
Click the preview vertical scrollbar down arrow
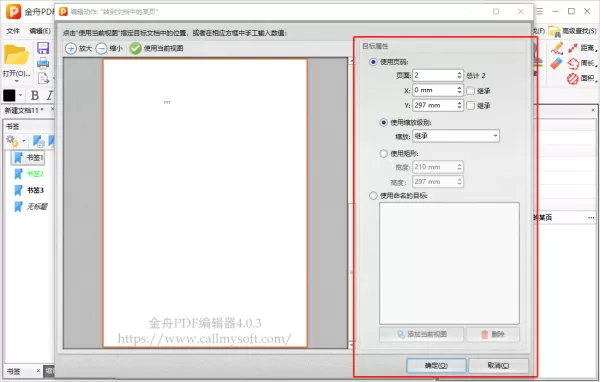pyautogui.click(x=351, y=344)
